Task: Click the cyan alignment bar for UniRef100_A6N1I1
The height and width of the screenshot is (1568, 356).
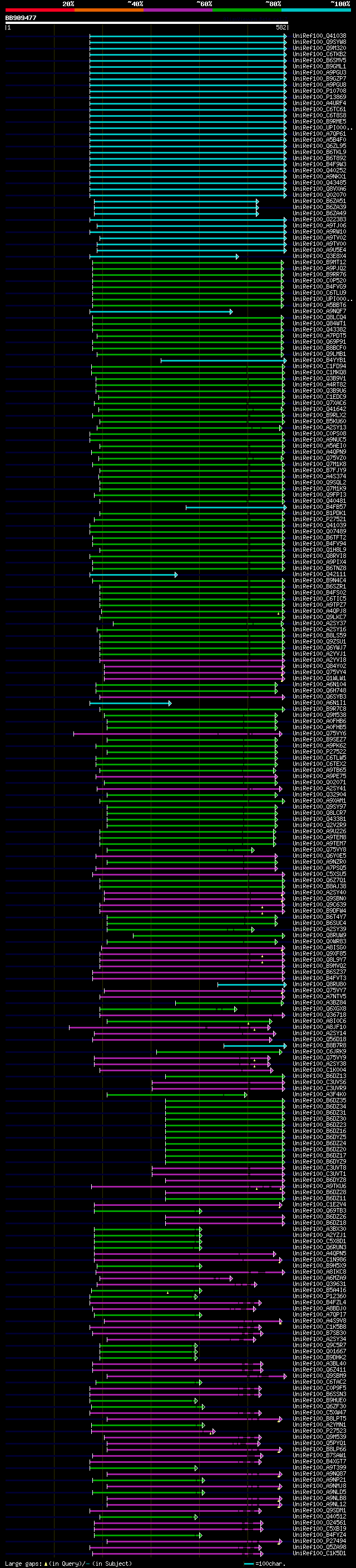Action: [x=131, y=704]
